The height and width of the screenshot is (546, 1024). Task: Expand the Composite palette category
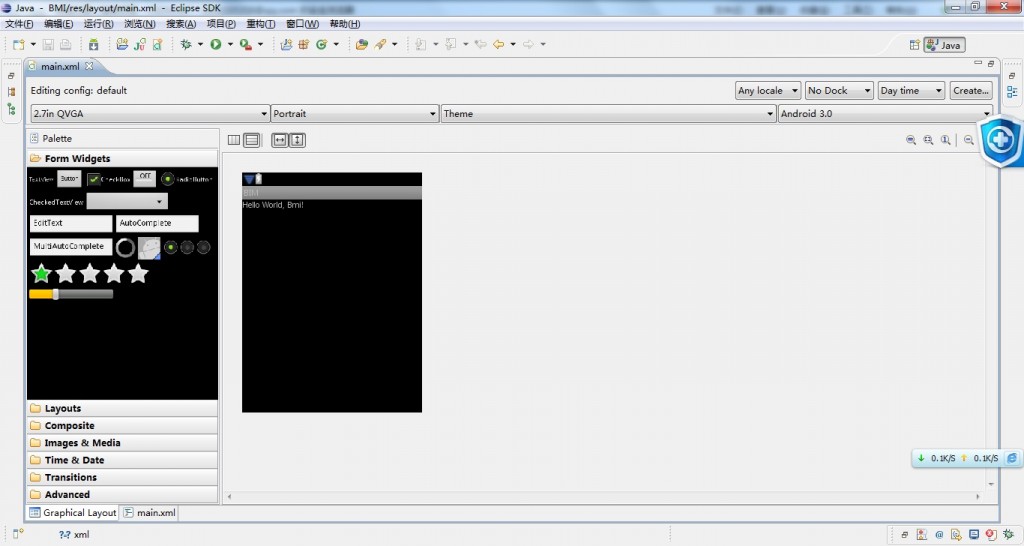point(122,426)
